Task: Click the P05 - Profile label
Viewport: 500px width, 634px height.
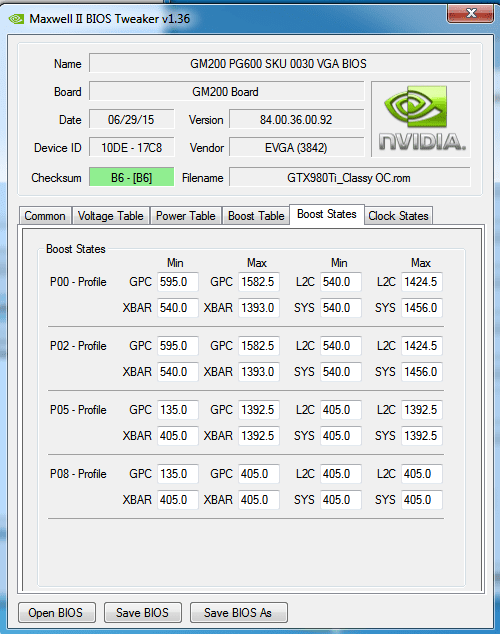Action: tap(78, 410)
